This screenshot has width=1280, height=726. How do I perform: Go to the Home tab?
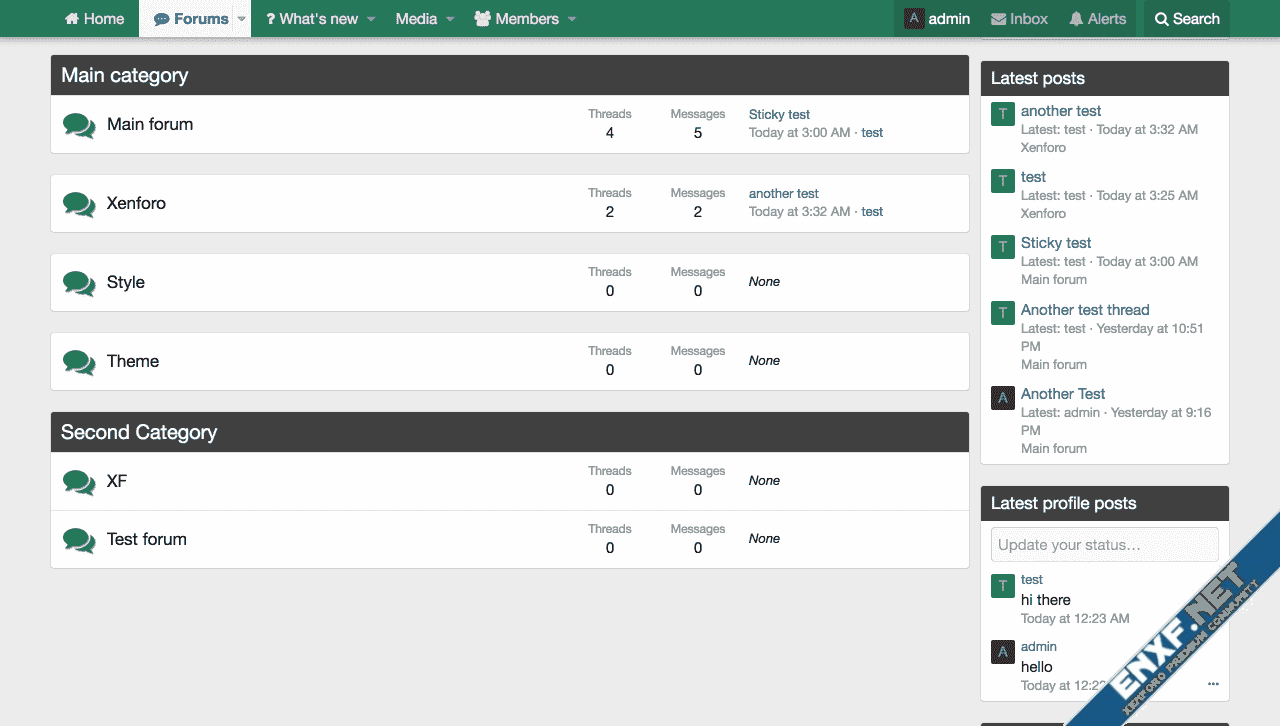pos(95,19)
